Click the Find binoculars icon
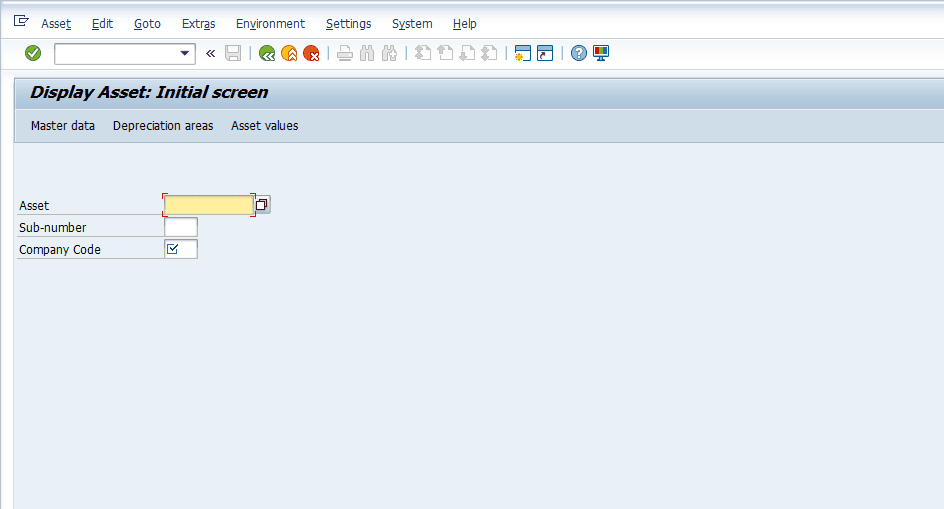This screenshot has width=944, height=509. [367, 54]
